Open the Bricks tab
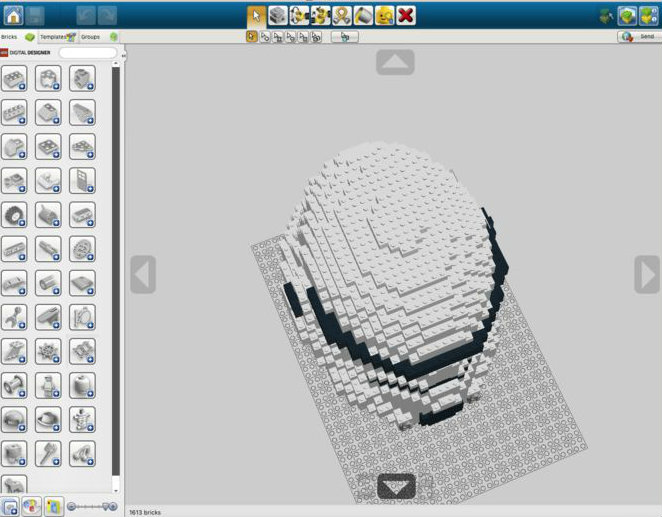The image size is (662, 517). tap(18, 37)
